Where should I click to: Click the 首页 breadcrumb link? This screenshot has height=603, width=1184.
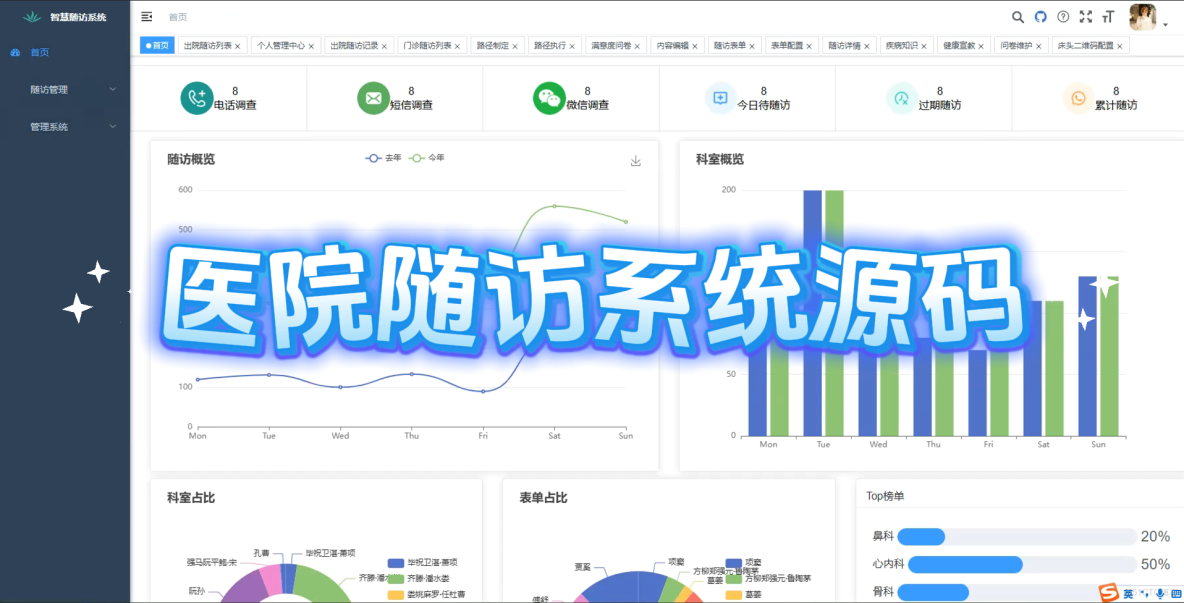pos(178,17)
